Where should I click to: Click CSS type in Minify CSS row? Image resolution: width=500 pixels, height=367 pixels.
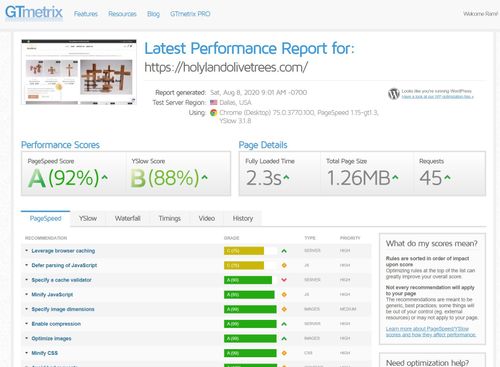pos(308,353)
